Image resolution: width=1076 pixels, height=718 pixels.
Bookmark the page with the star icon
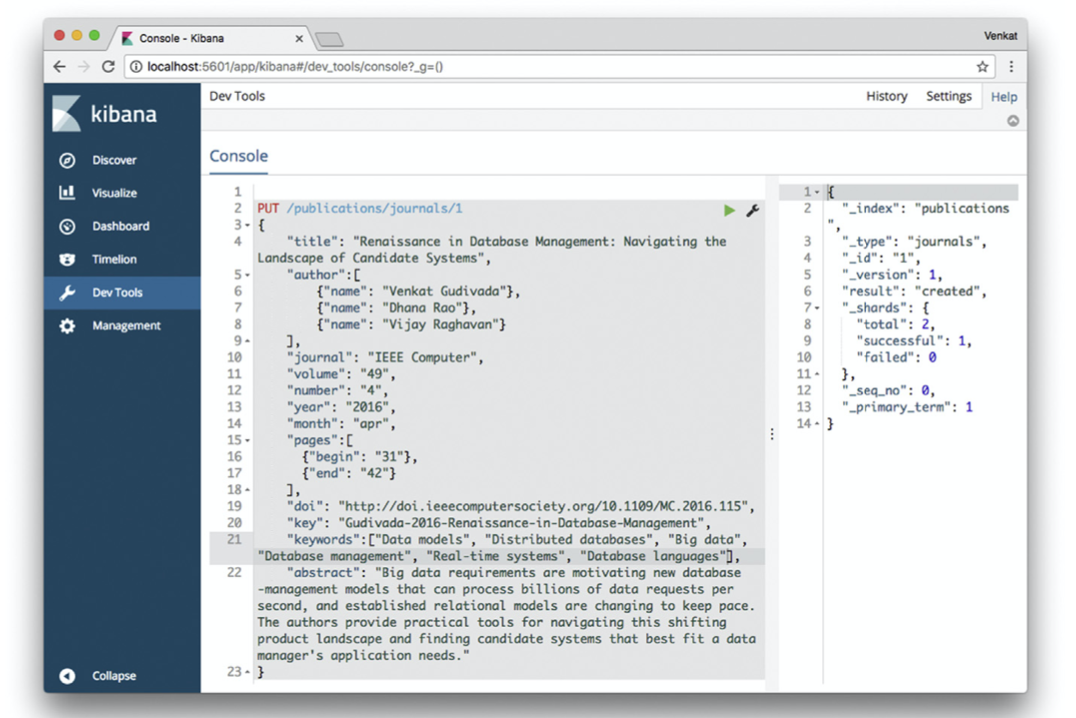coord(983,67)
